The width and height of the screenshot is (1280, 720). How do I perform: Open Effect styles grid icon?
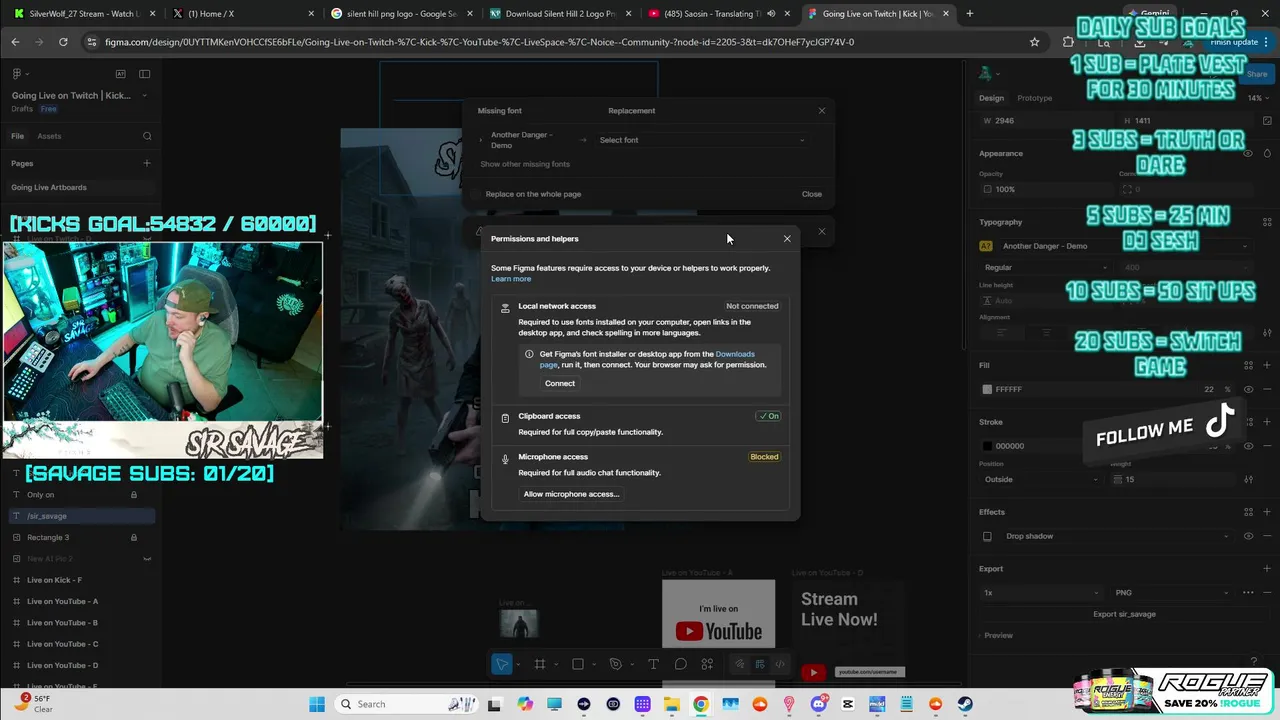[x=1248, y=512]
